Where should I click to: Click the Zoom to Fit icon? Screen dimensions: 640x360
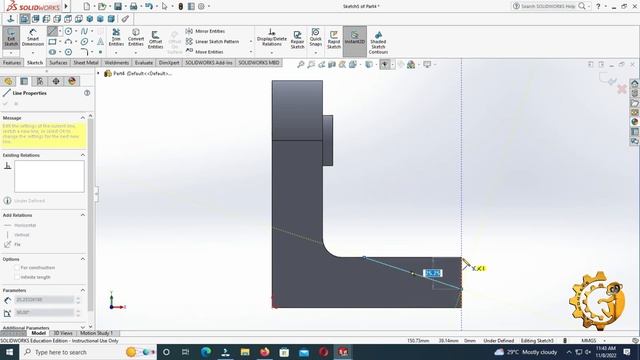(x=301, y=64)
